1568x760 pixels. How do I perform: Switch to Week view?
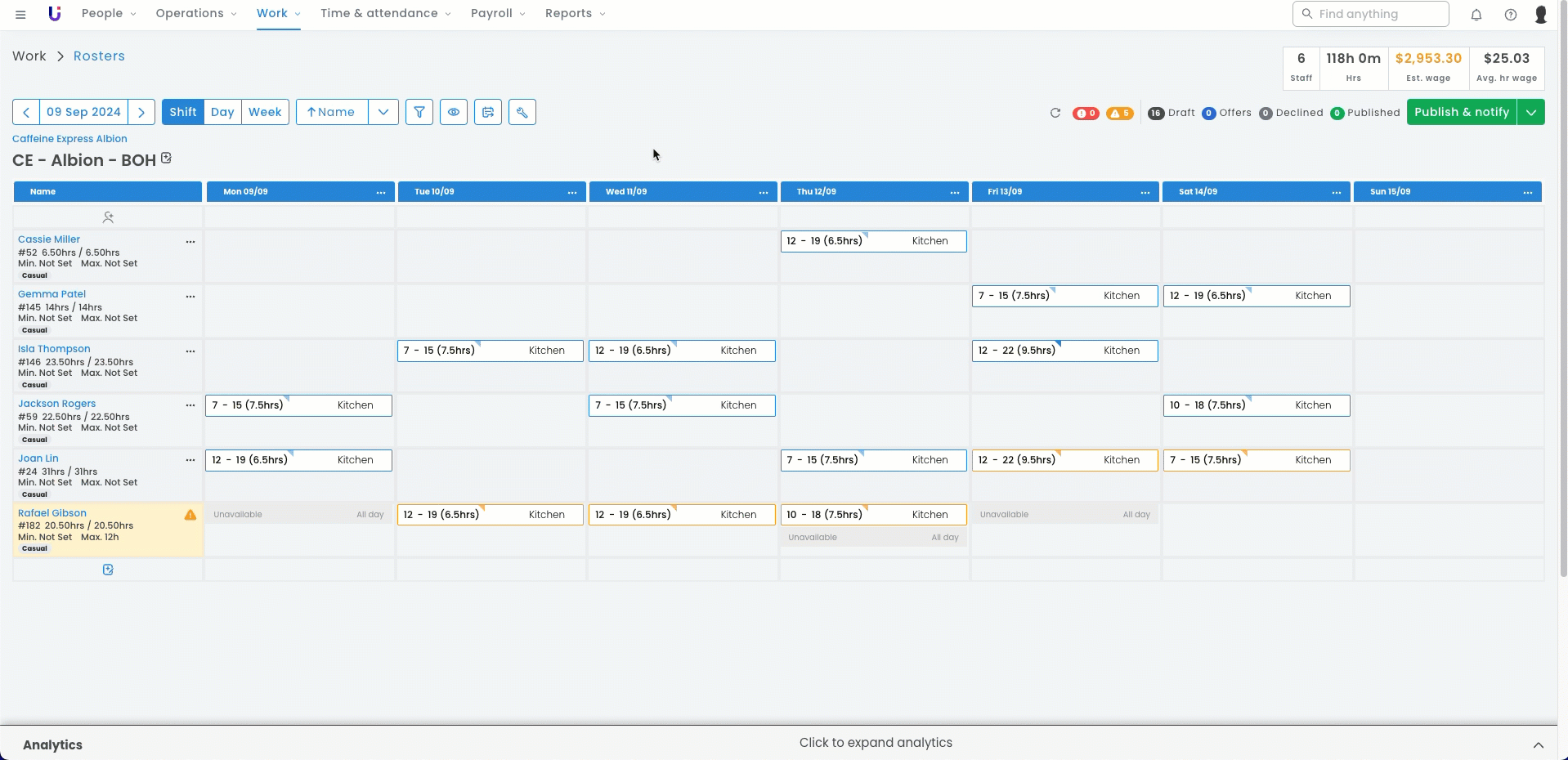(x=265, y=112)
